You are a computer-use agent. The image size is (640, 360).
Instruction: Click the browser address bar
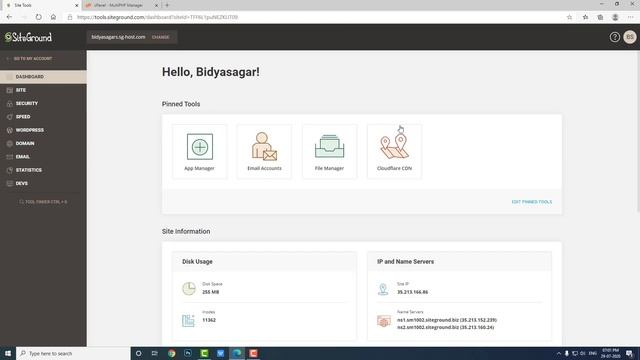[x=314, y=17]
